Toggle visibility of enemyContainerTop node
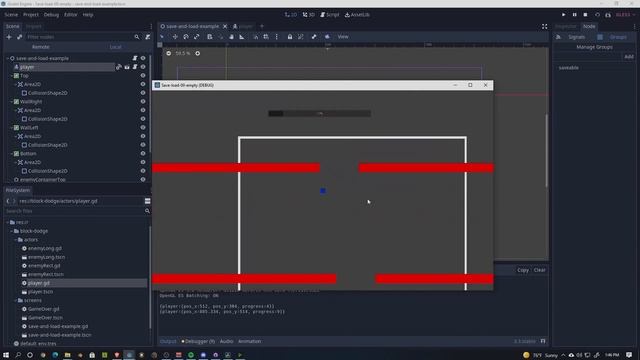The height and width of the screenshot is (360, 640). pos(143,180)
